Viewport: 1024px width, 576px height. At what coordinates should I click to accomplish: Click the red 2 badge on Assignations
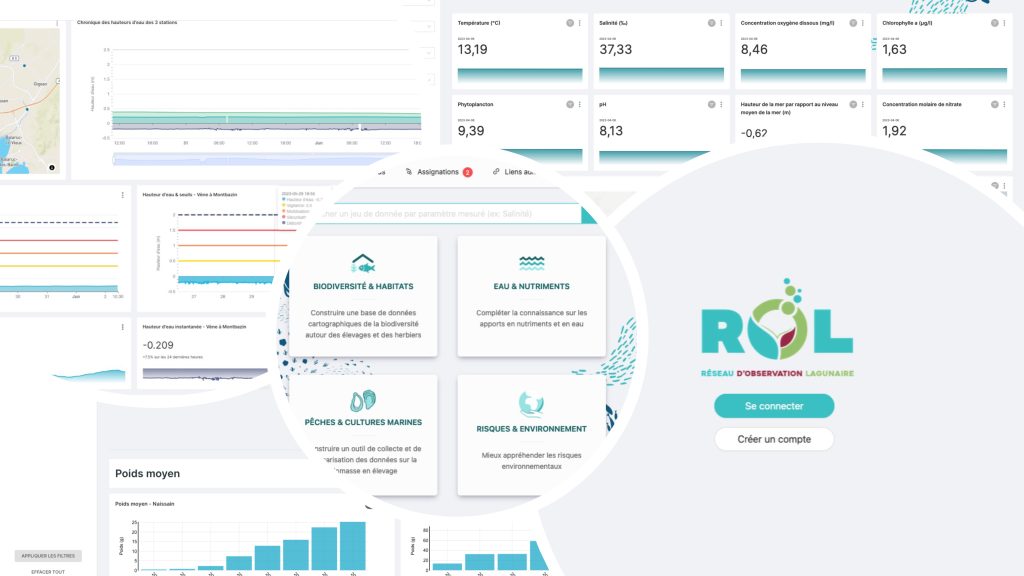(468, 172)
